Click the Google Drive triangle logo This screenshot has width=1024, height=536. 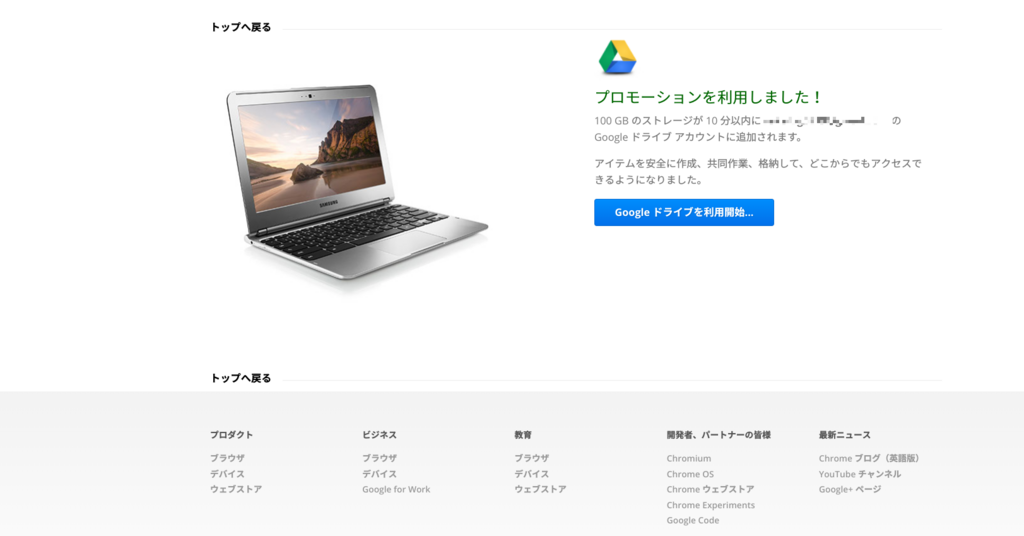pyautogui.click(x=617, y=57)
